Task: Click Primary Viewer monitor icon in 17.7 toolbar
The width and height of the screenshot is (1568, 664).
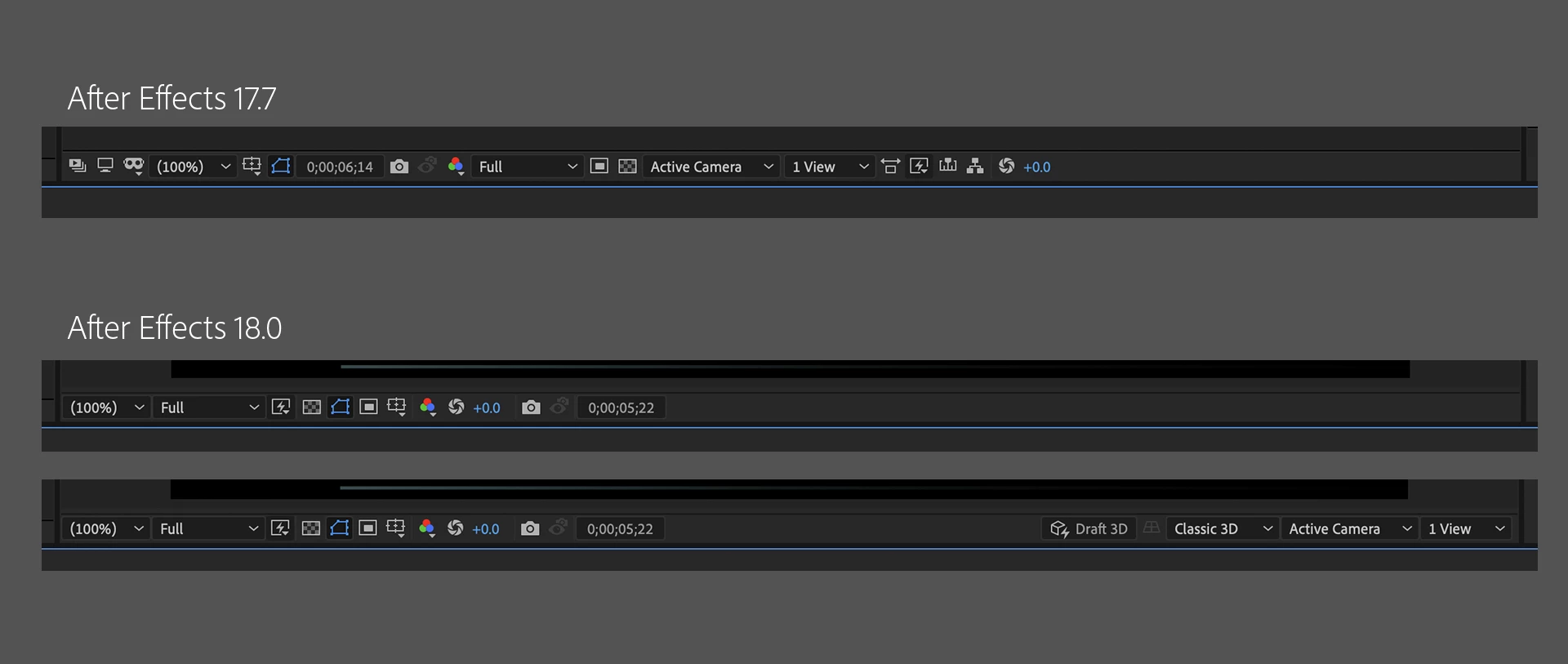Action: (x=105, y=166)
